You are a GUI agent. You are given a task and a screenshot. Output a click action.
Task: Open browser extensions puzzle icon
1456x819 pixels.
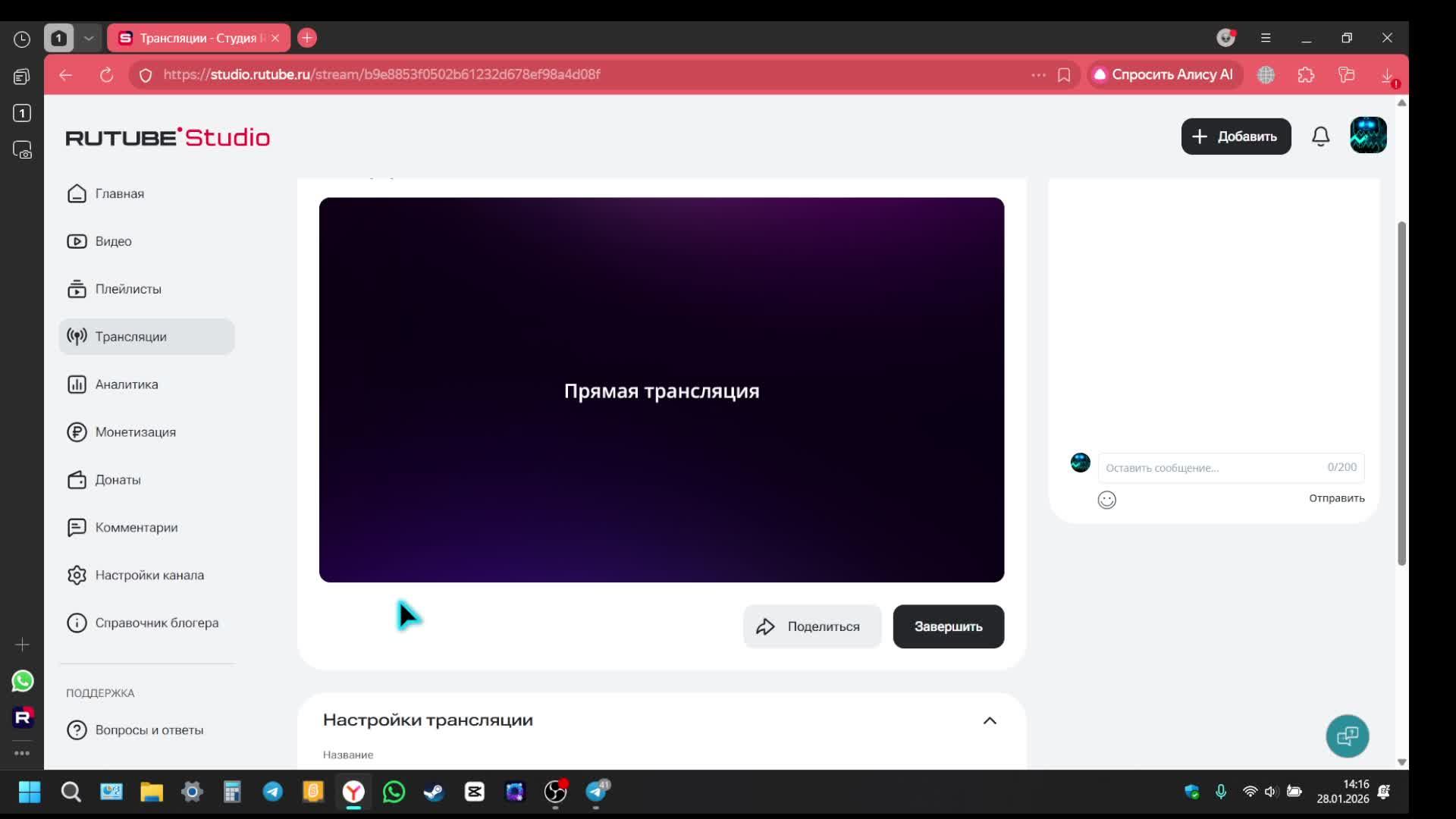coord(1306,74)
